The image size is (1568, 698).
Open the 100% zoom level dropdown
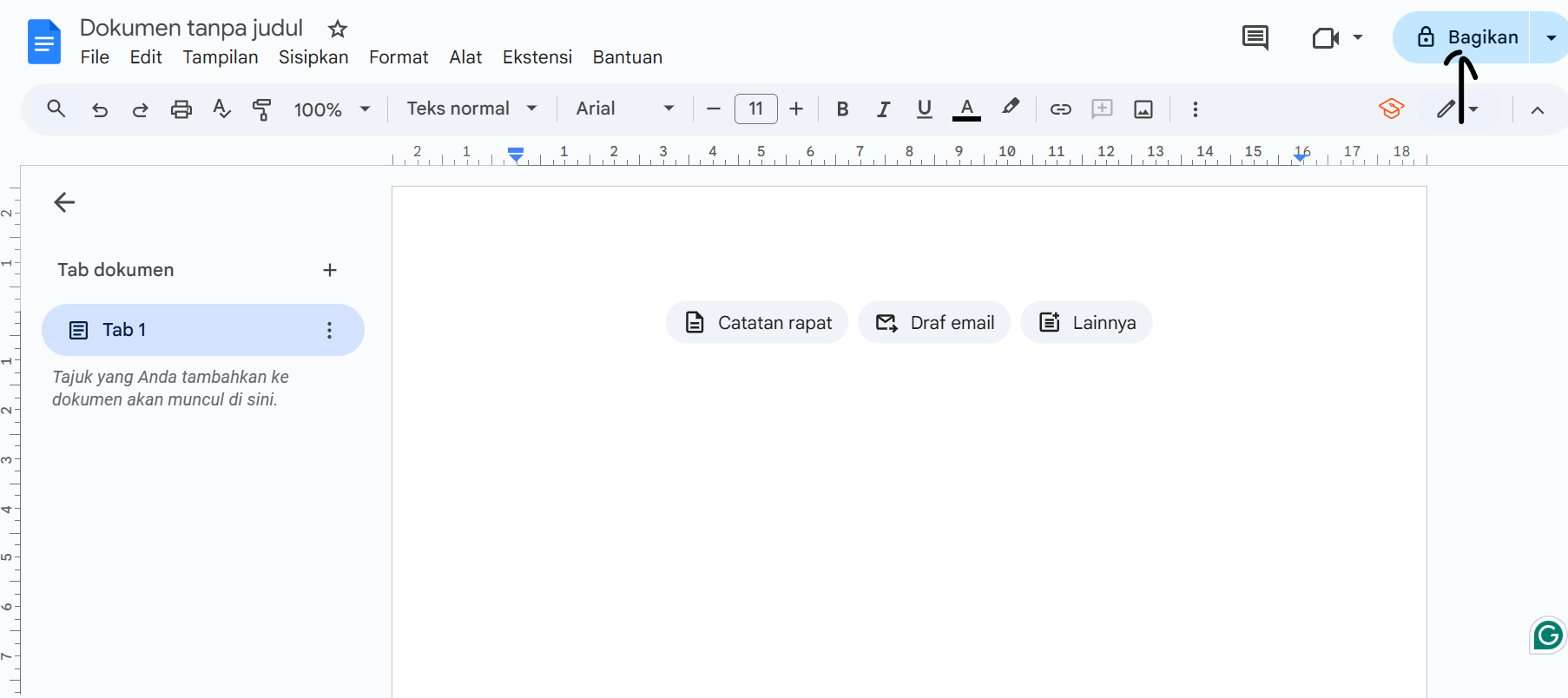point(332,109)
